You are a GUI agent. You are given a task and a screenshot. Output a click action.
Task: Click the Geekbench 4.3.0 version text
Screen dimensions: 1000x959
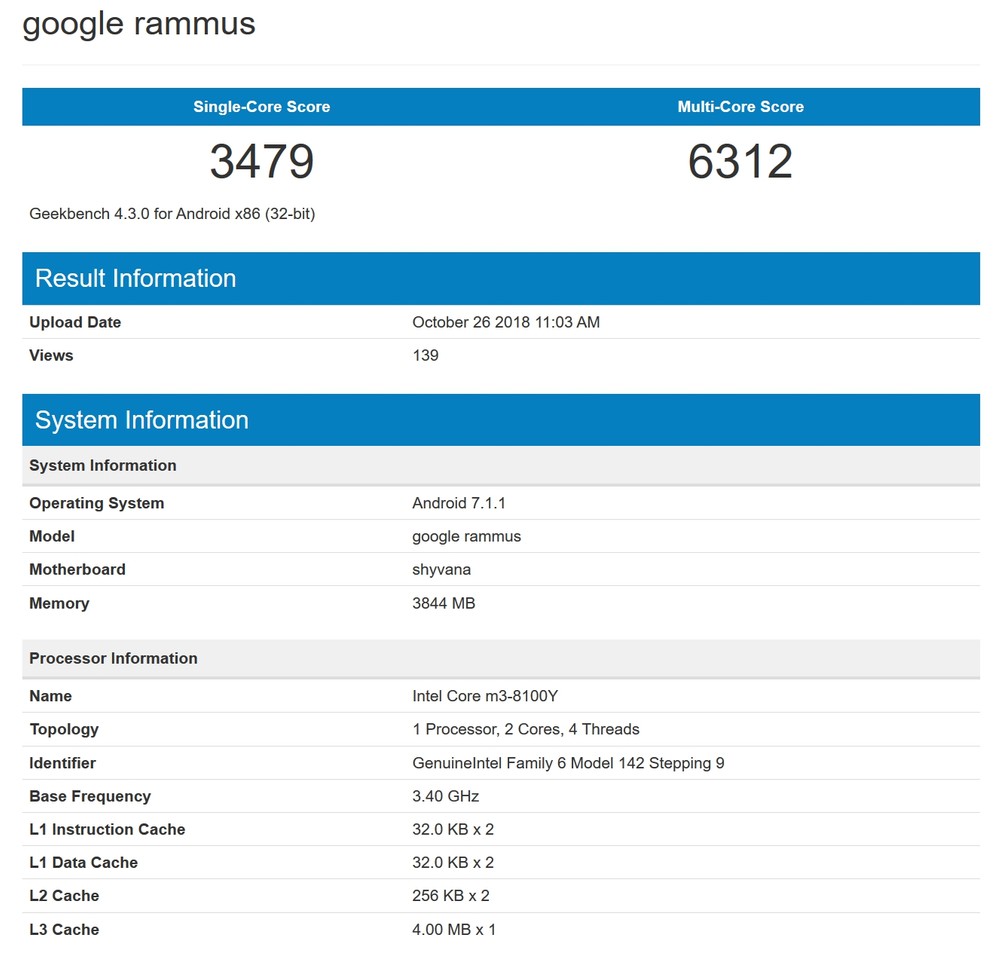pyautogui.click(x=172, y=213)
